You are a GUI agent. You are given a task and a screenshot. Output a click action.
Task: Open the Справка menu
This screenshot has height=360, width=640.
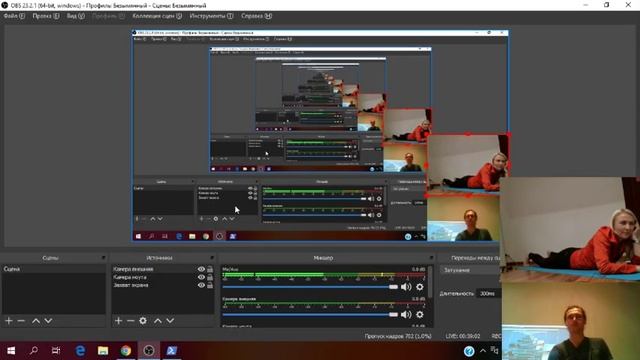256,16
